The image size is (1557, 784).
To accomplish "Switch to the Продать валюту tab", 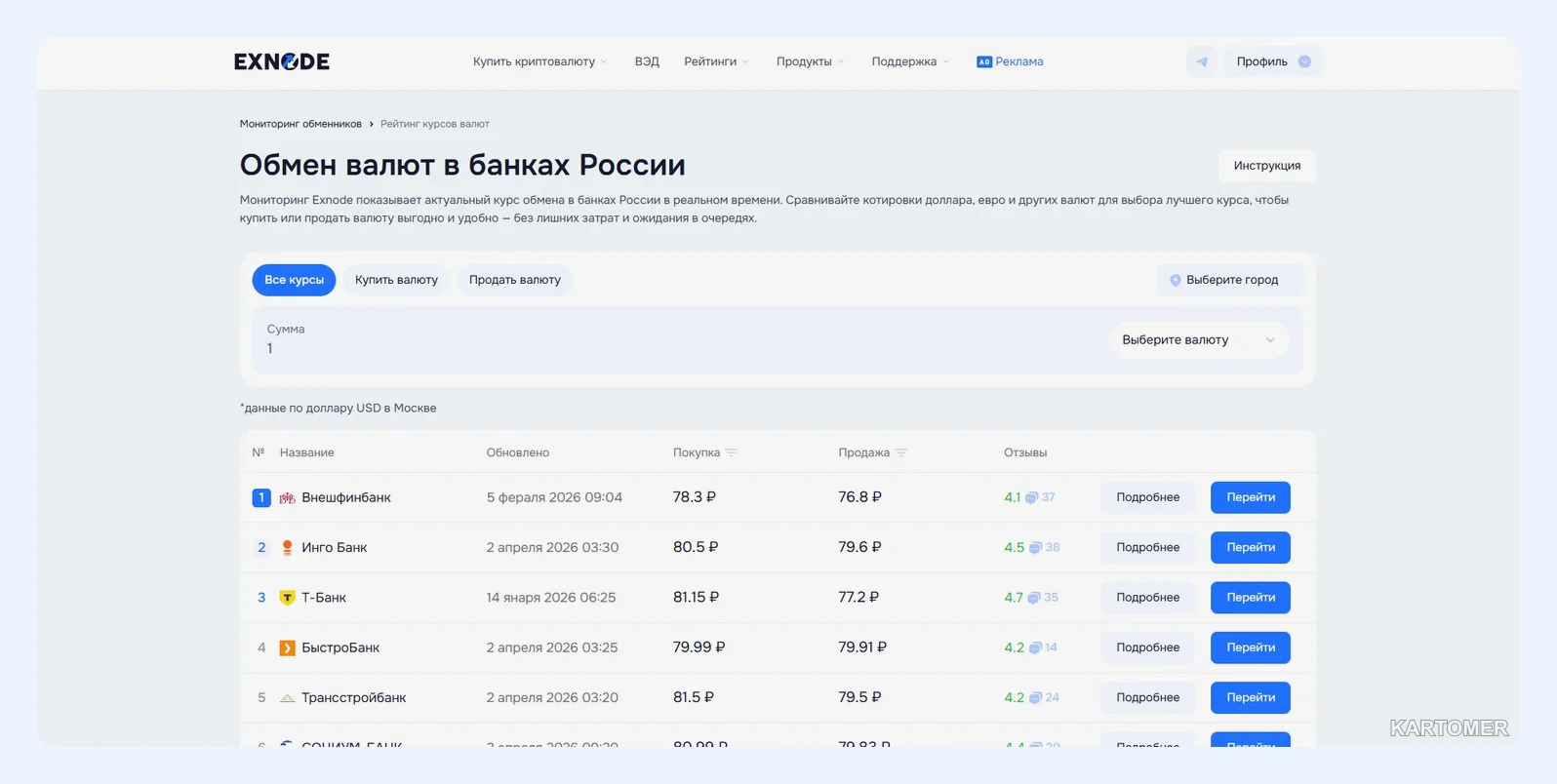I will point(515,280).
